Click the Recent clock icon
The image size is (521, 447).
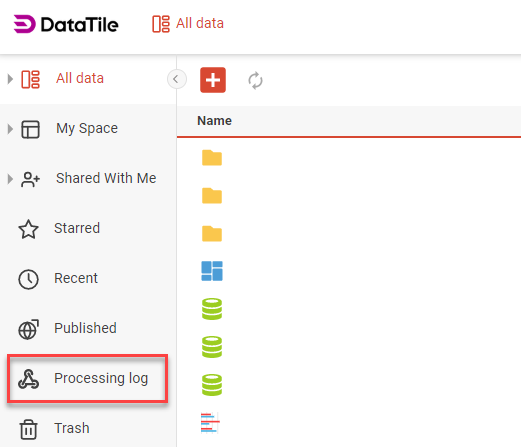28,279
